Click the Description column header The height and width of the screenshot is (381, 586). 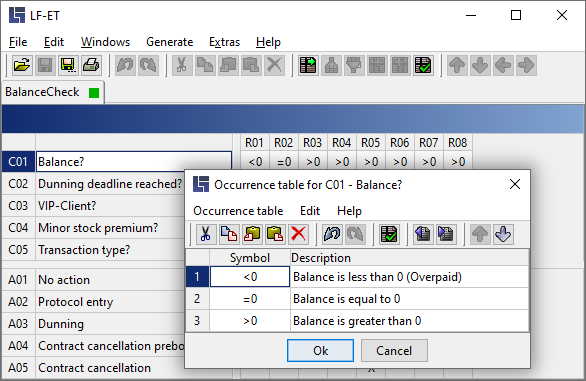pos(410,258)
